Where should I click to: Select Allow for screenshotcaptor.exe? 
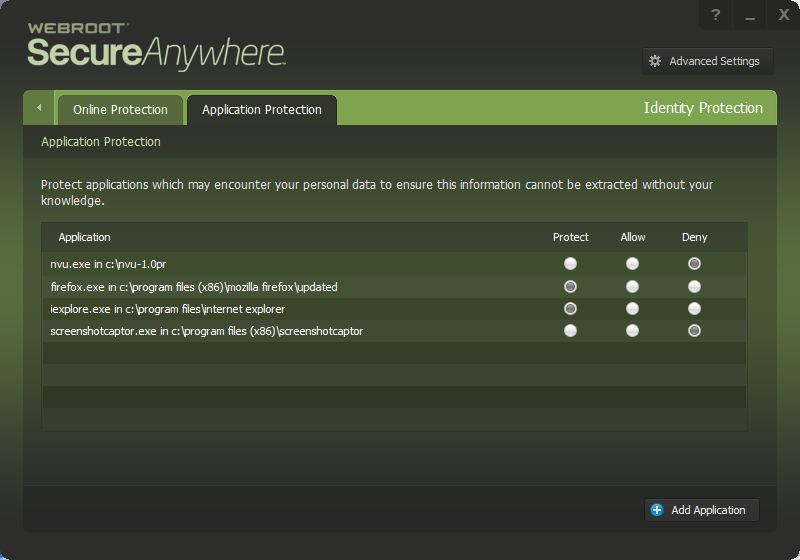[633, 331]
